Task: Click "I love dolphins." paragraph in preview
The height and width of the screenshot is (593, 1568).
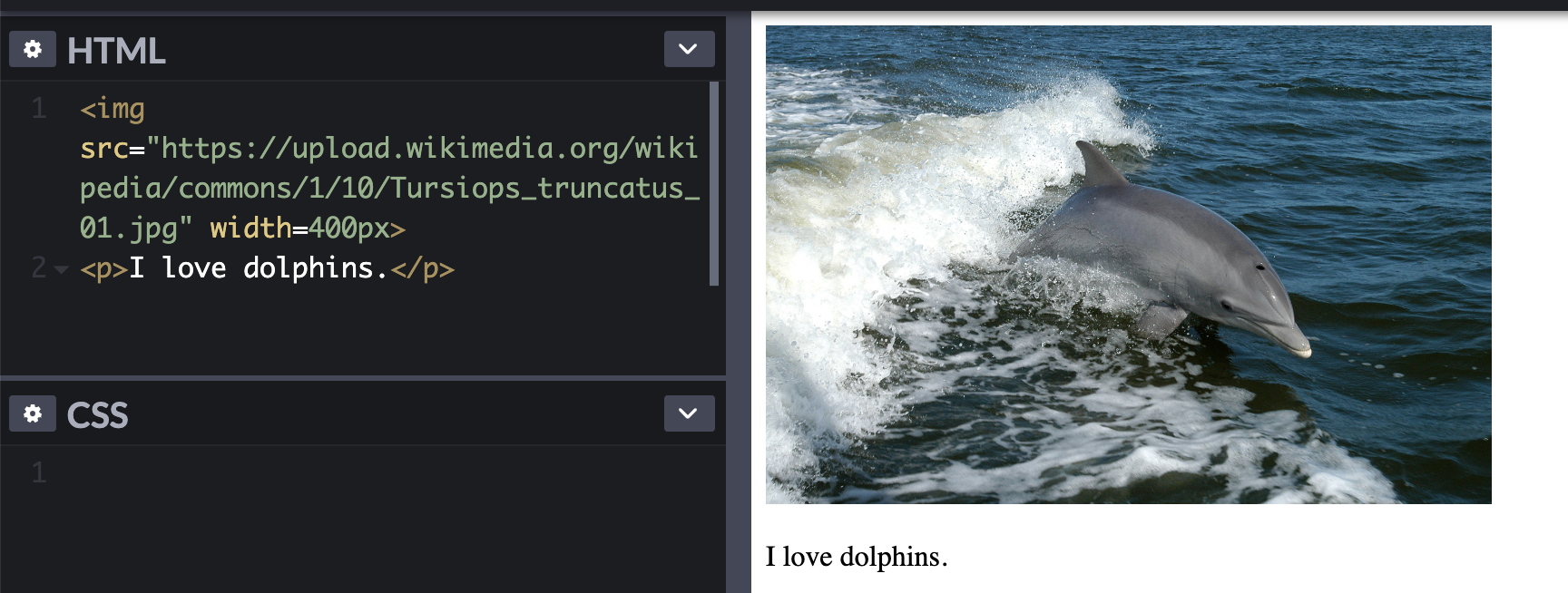Action: (857, 557)
